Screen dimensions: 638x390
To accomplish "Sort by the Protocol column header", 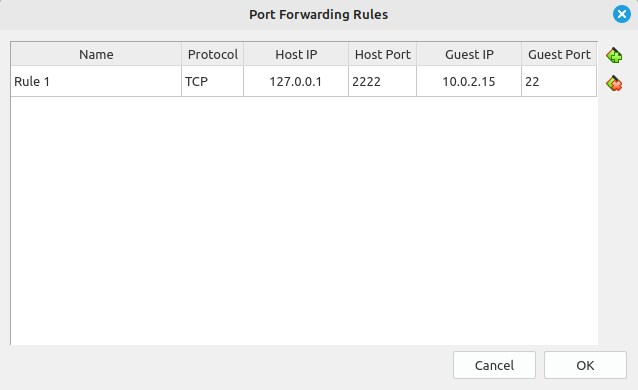I will (212, 54).
